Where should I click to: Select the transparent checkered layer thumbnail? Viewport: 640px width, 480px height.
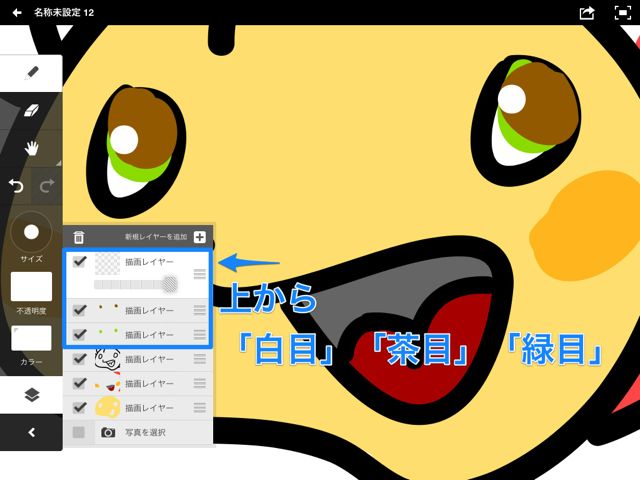tap(107, 263)
